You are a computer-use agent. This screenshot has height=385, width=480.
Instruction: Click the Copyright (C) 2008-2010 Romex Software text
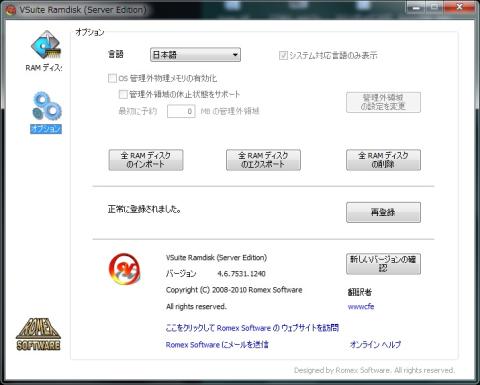point(234,290)
